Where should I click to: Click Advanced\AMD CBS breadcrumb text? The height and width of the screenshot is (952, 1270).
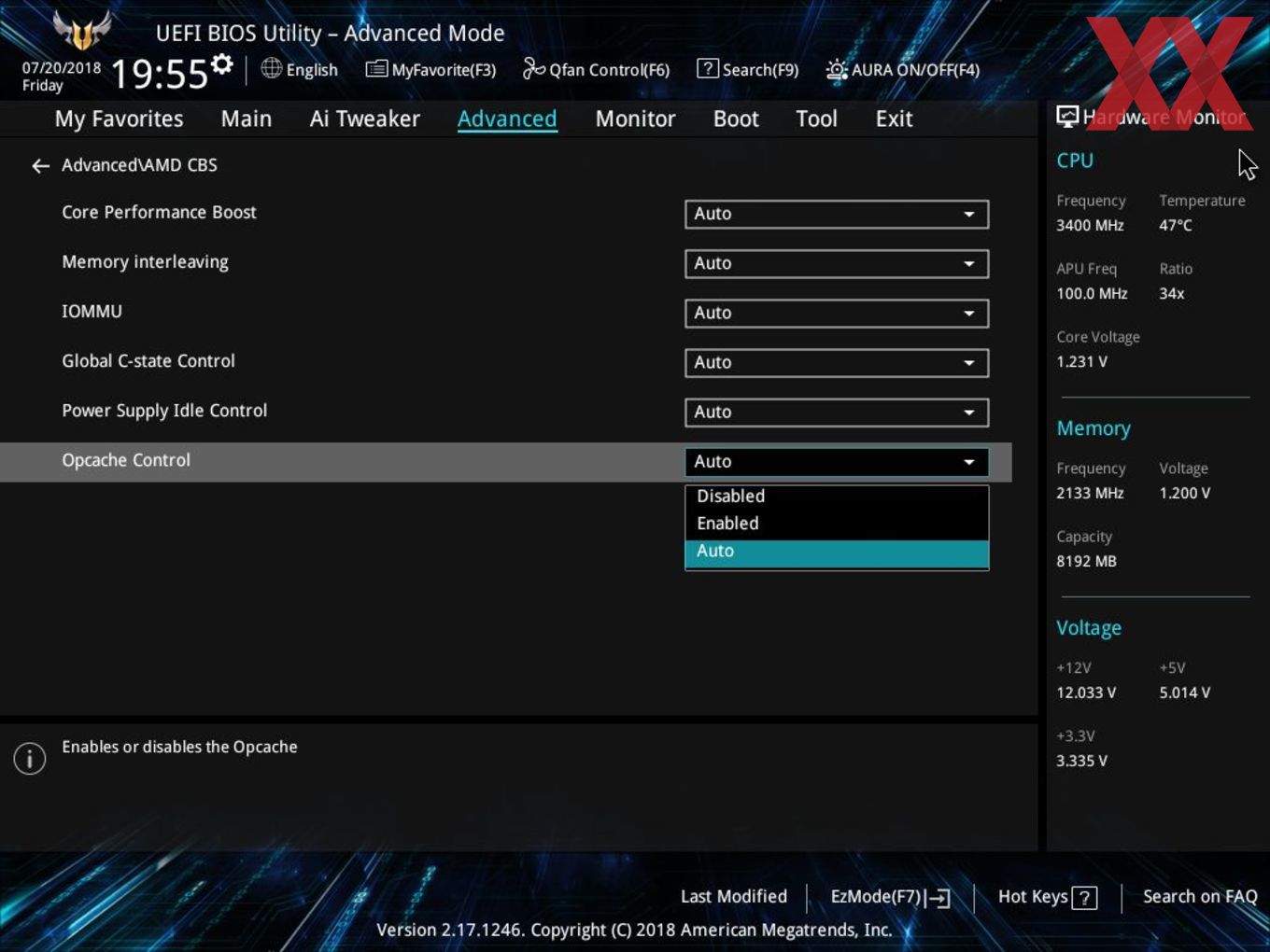[x=139, y=165]
